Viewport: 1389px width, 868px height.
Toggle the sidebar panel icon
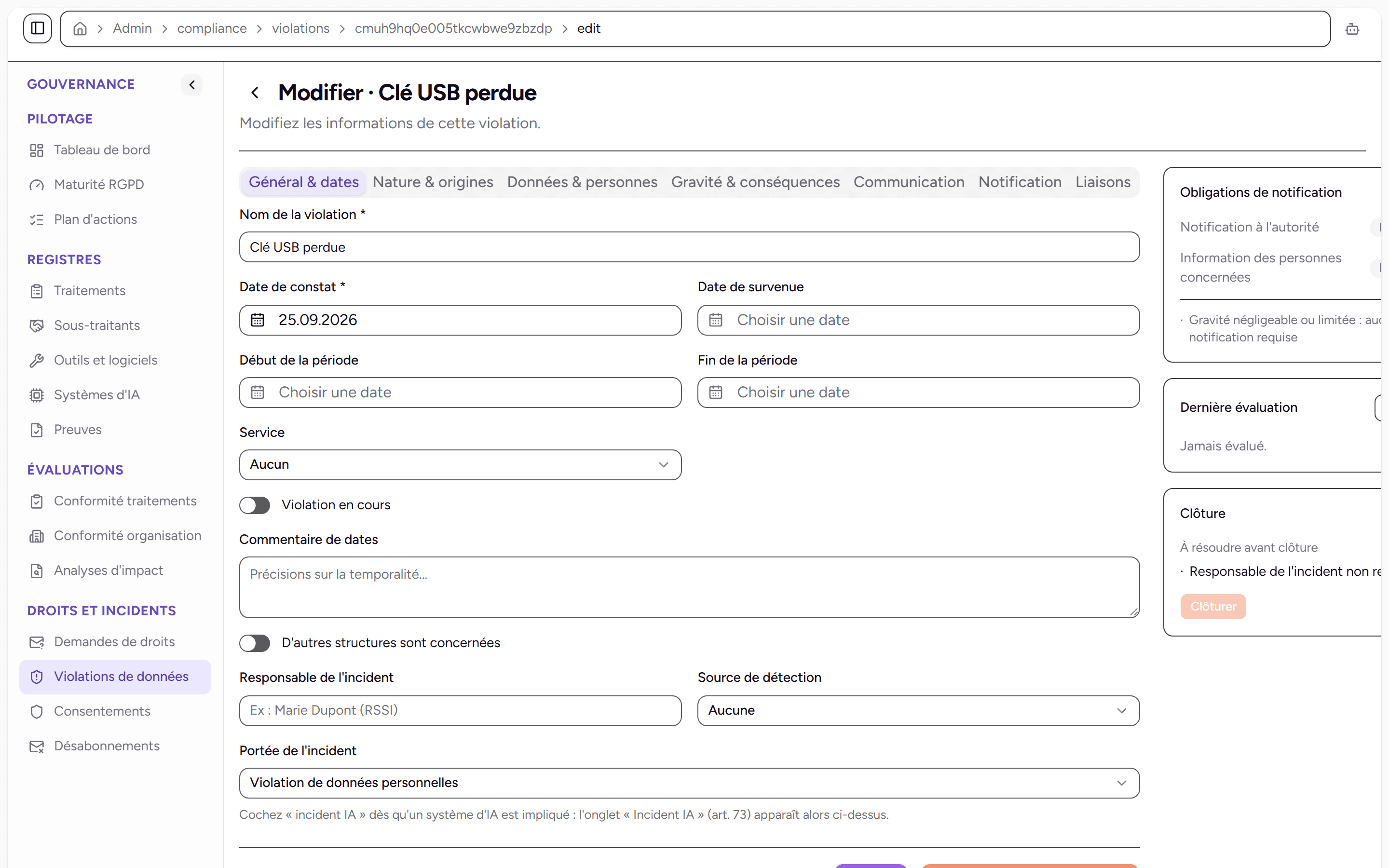[37, 28]
